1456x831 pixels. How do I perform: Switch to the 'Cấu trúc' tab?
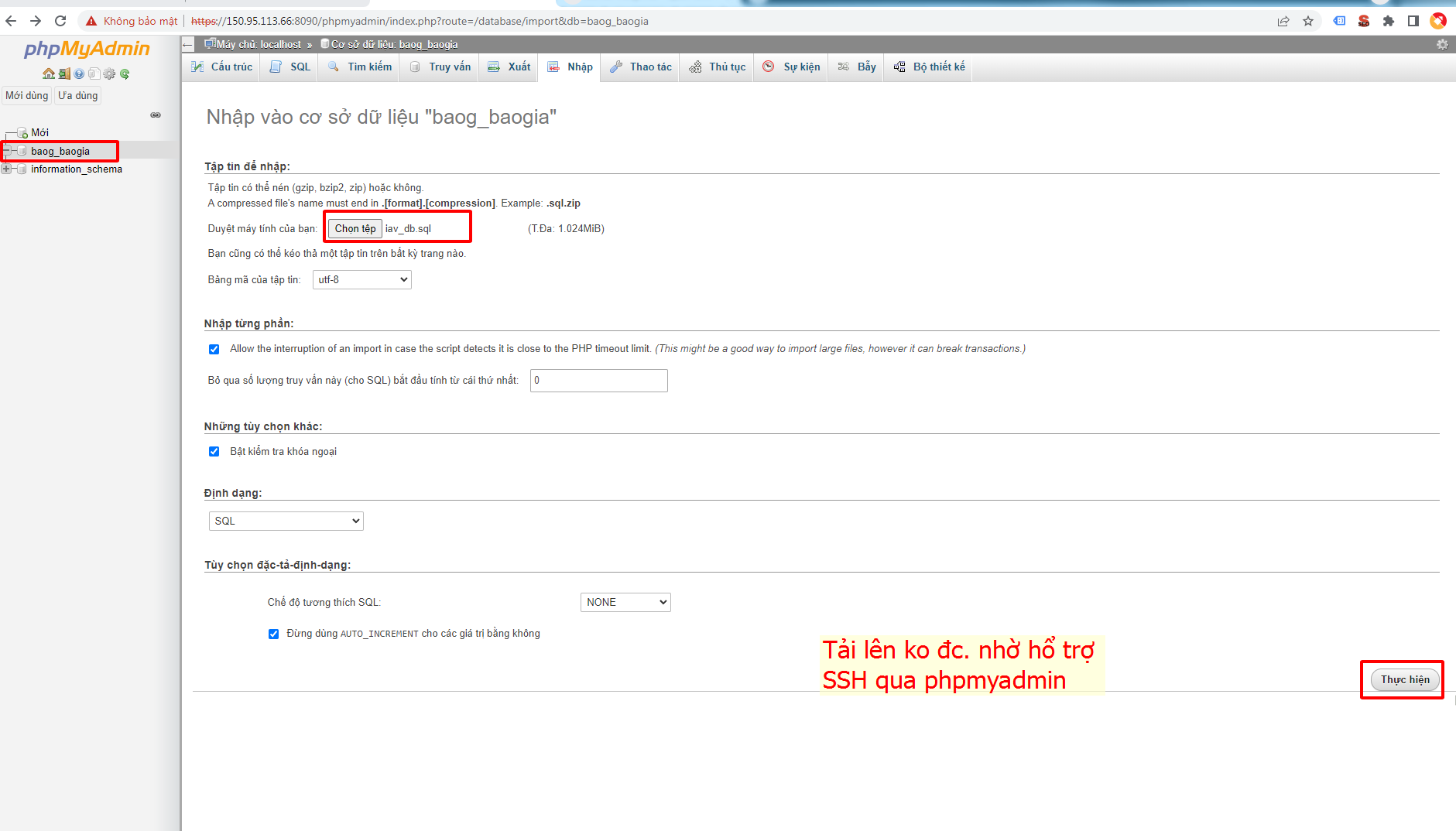(223, 67)
